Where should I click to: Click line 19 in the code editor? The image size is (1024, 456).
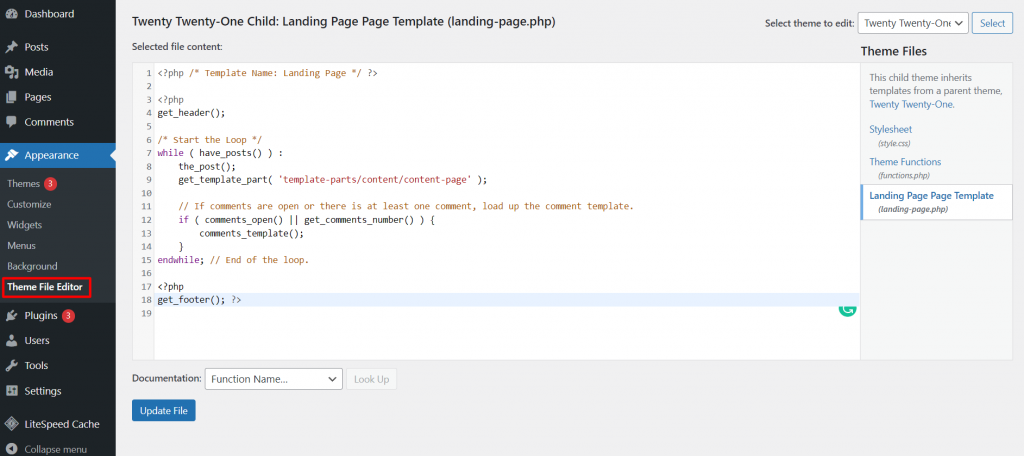tap(400, 313)
